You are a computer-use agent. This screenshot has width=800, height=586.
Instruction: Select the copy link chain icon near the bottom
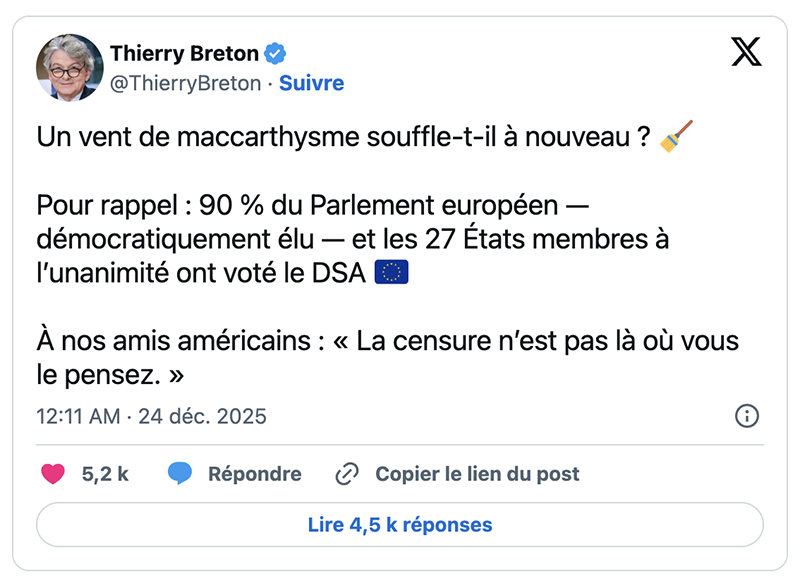coord(346,473)
